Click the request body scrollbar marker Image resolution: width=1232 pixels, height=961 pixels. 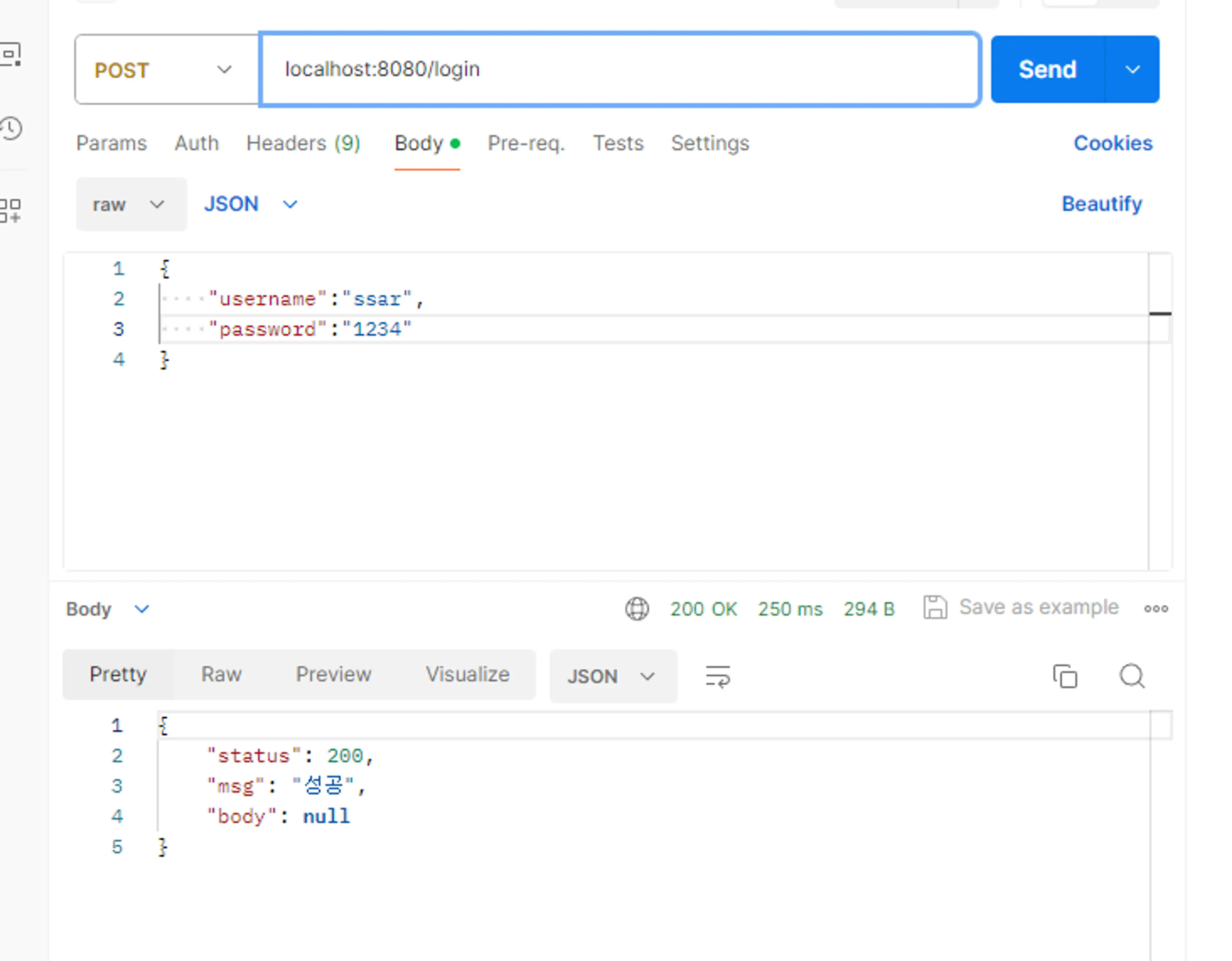click(1160, 314)
